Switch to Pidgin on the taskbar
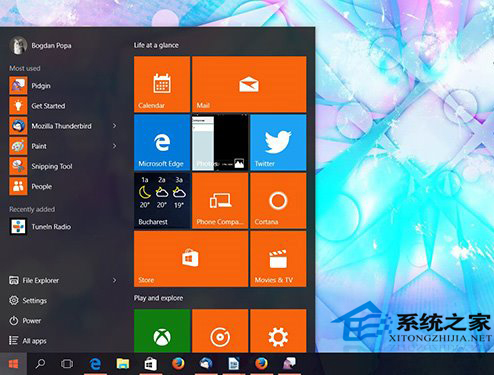This screenshot has width=494, height=375. (289, 364)
